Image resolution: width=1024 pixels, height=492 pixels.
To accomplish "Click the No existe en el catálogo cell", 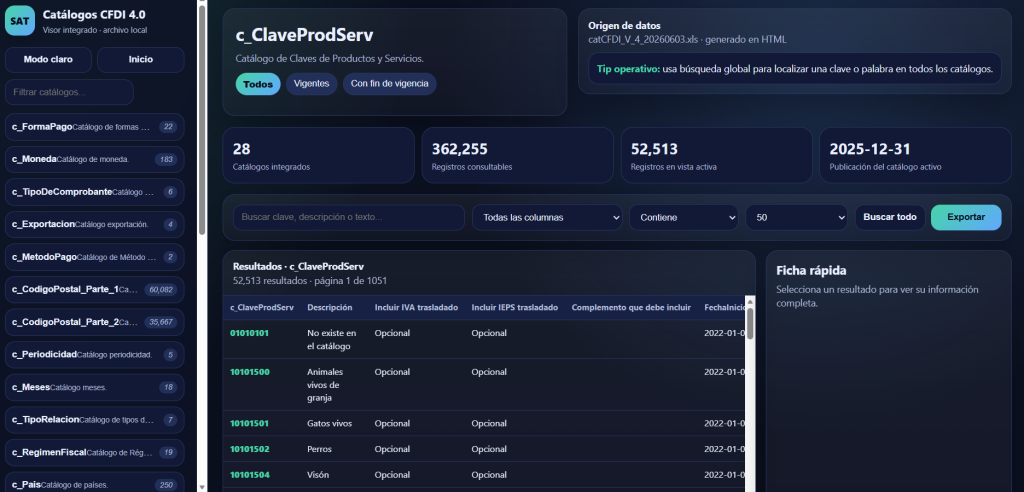I will pos(332,340).
